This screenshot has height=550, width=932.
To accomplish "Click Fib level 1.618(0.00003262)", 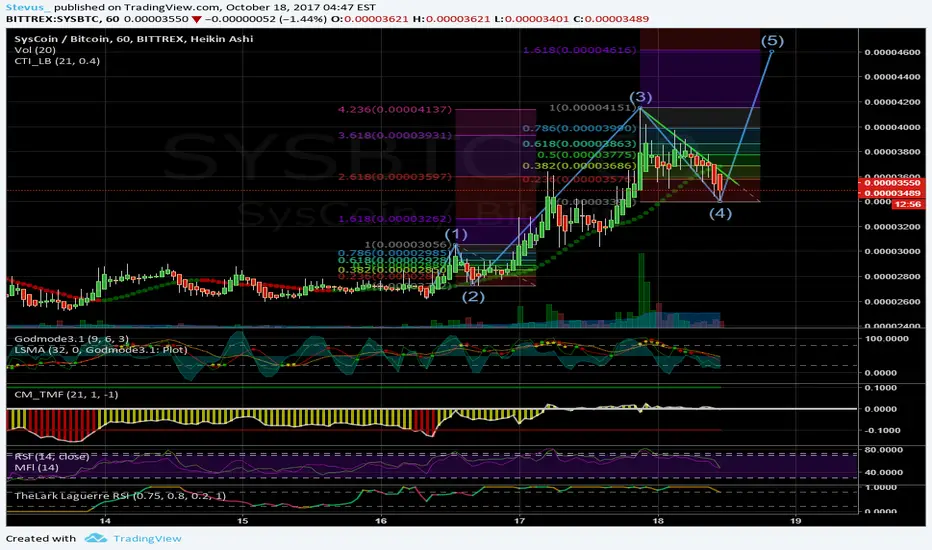I will tap(395, 219).
